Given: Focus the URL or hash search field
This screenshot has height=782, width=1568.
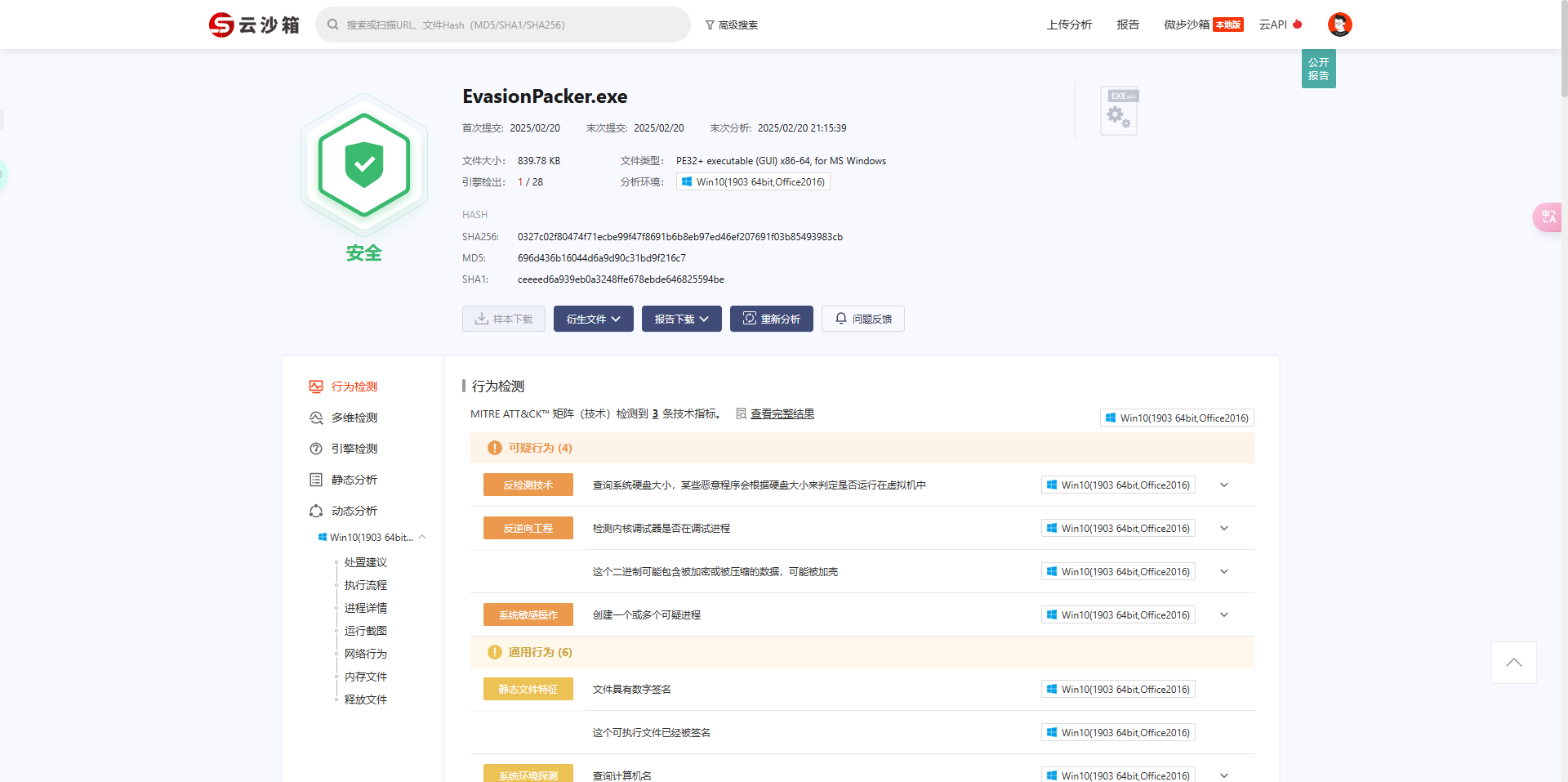Looking at the screenshot, I should point(503,25).
